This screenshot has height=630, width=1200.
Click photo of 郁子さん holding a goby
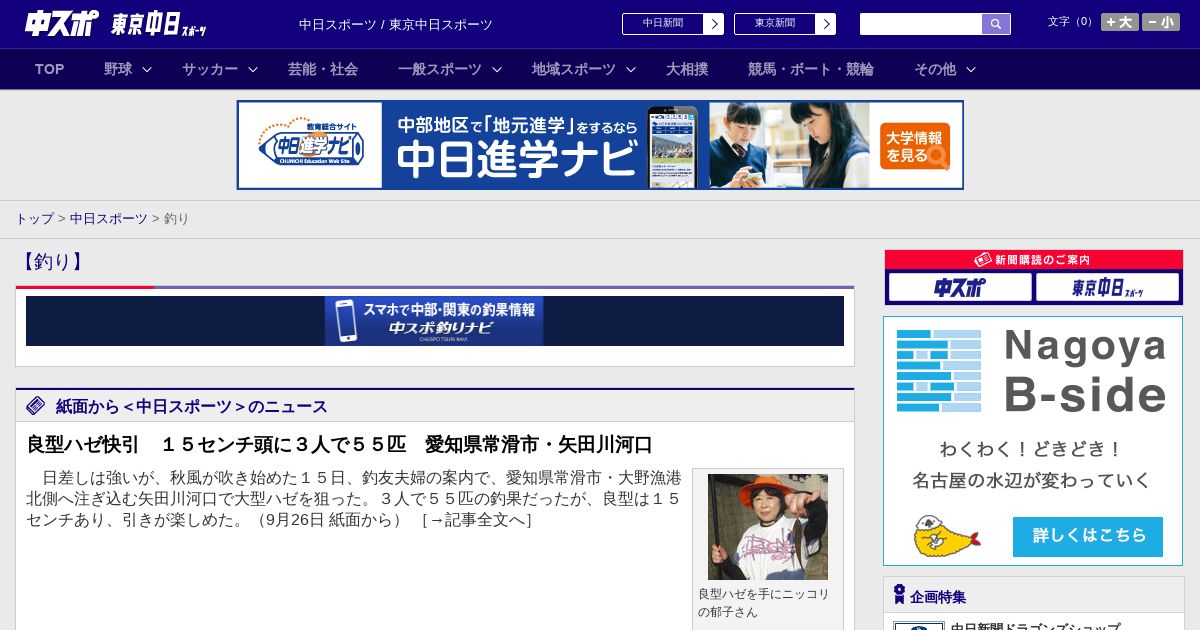click(x=768, y=527)
